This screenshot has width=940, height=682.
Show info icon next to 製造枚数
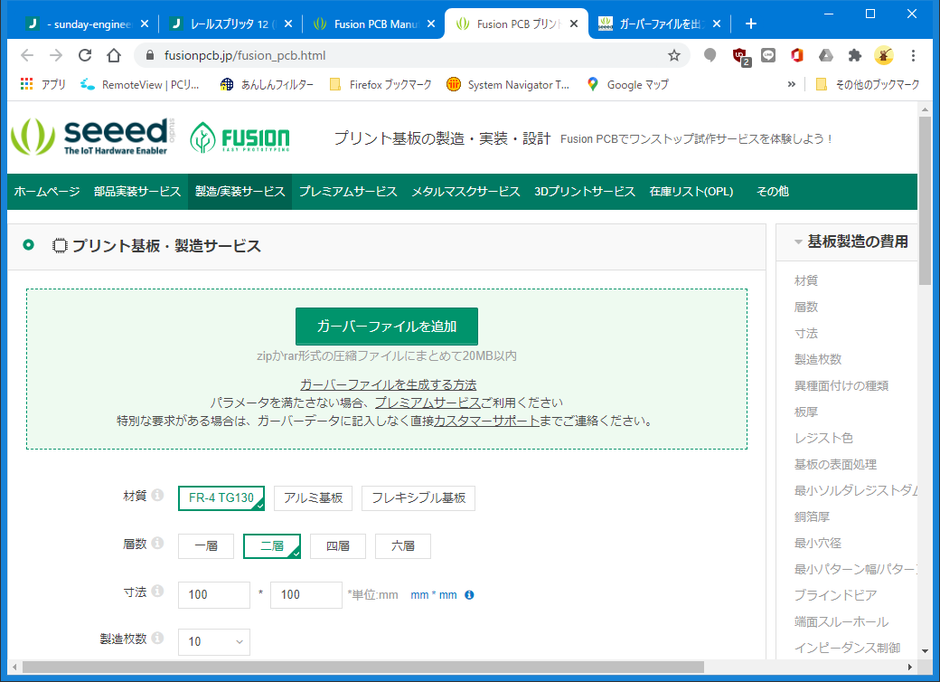click(158, 638)
